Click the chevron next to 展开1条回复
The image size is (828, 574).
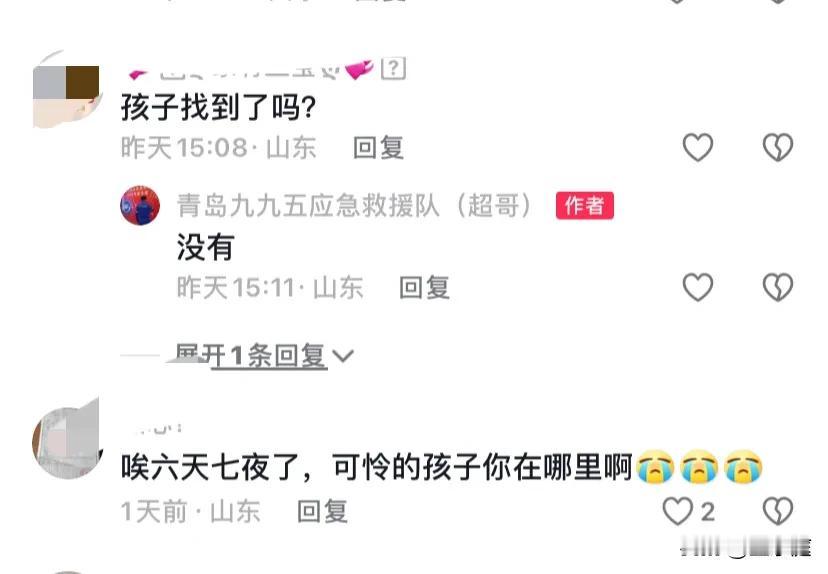343,356
